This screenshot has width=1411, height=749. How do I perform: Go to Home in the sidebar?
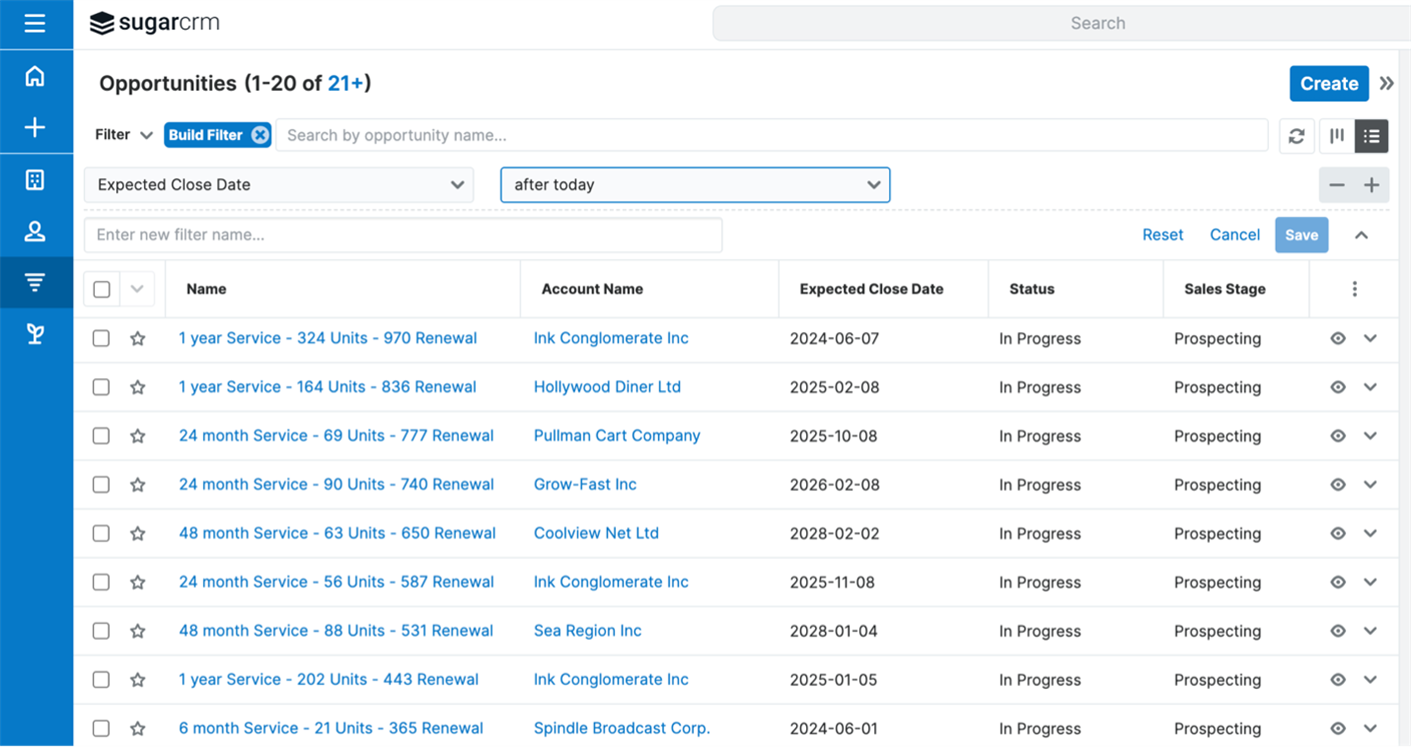point(35,77)
